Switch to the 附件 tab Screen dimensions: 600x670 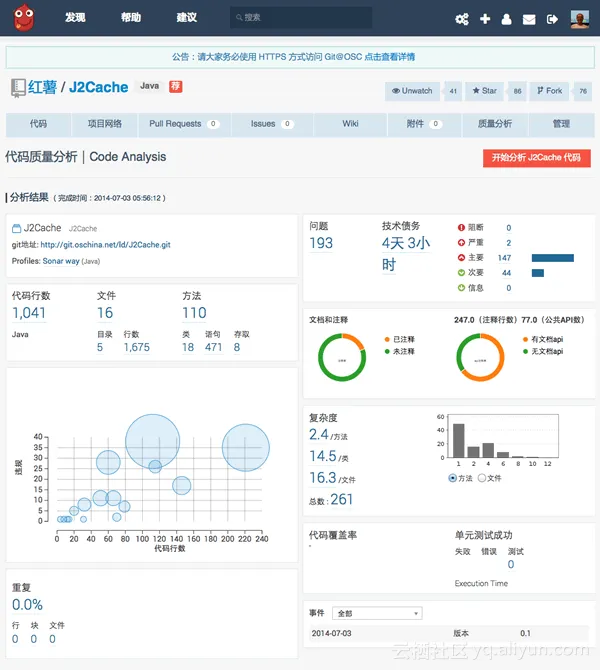[424, 124]
